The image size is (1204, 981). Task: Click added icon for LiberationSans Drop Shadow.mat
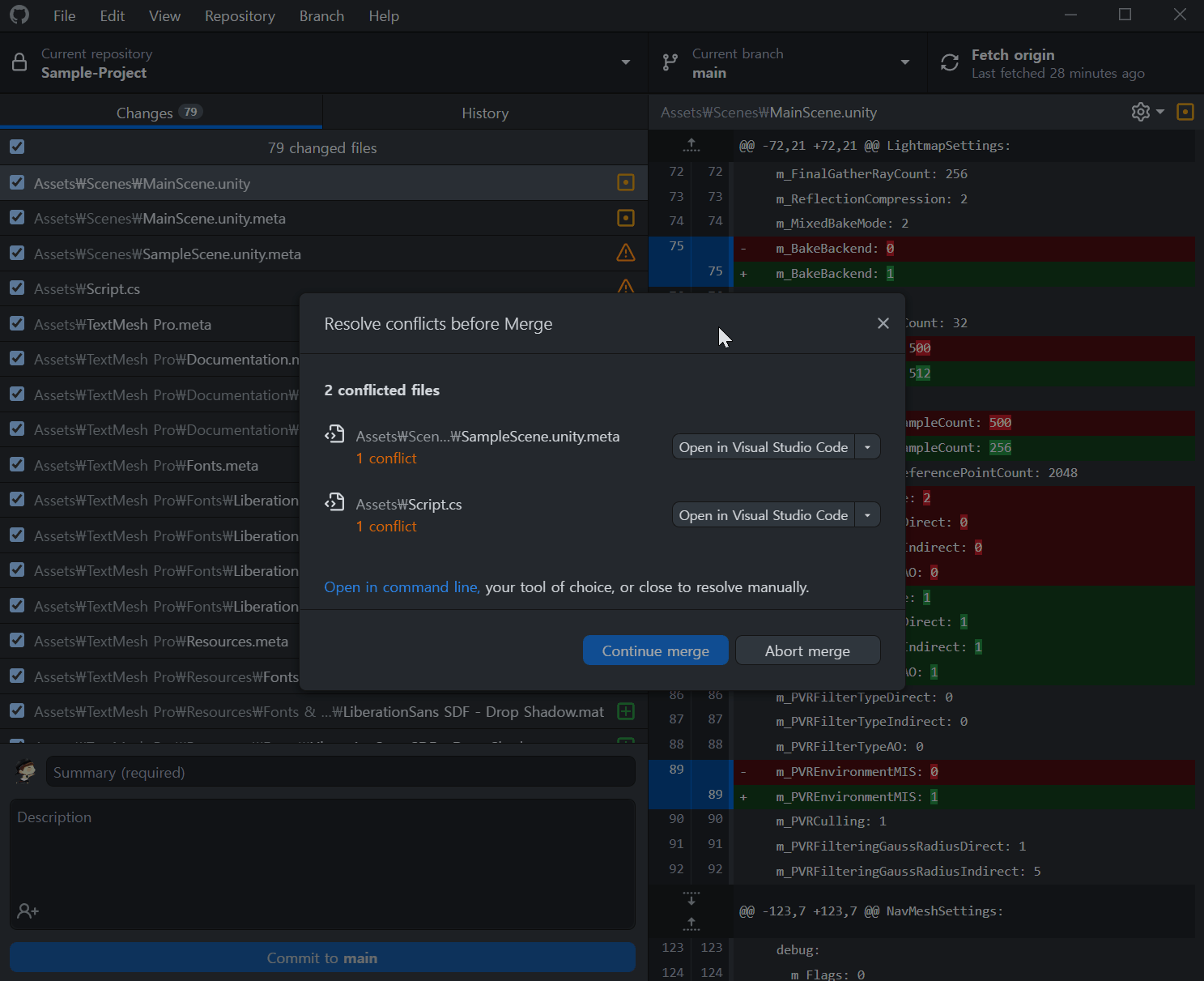click(x=626, y=711)
